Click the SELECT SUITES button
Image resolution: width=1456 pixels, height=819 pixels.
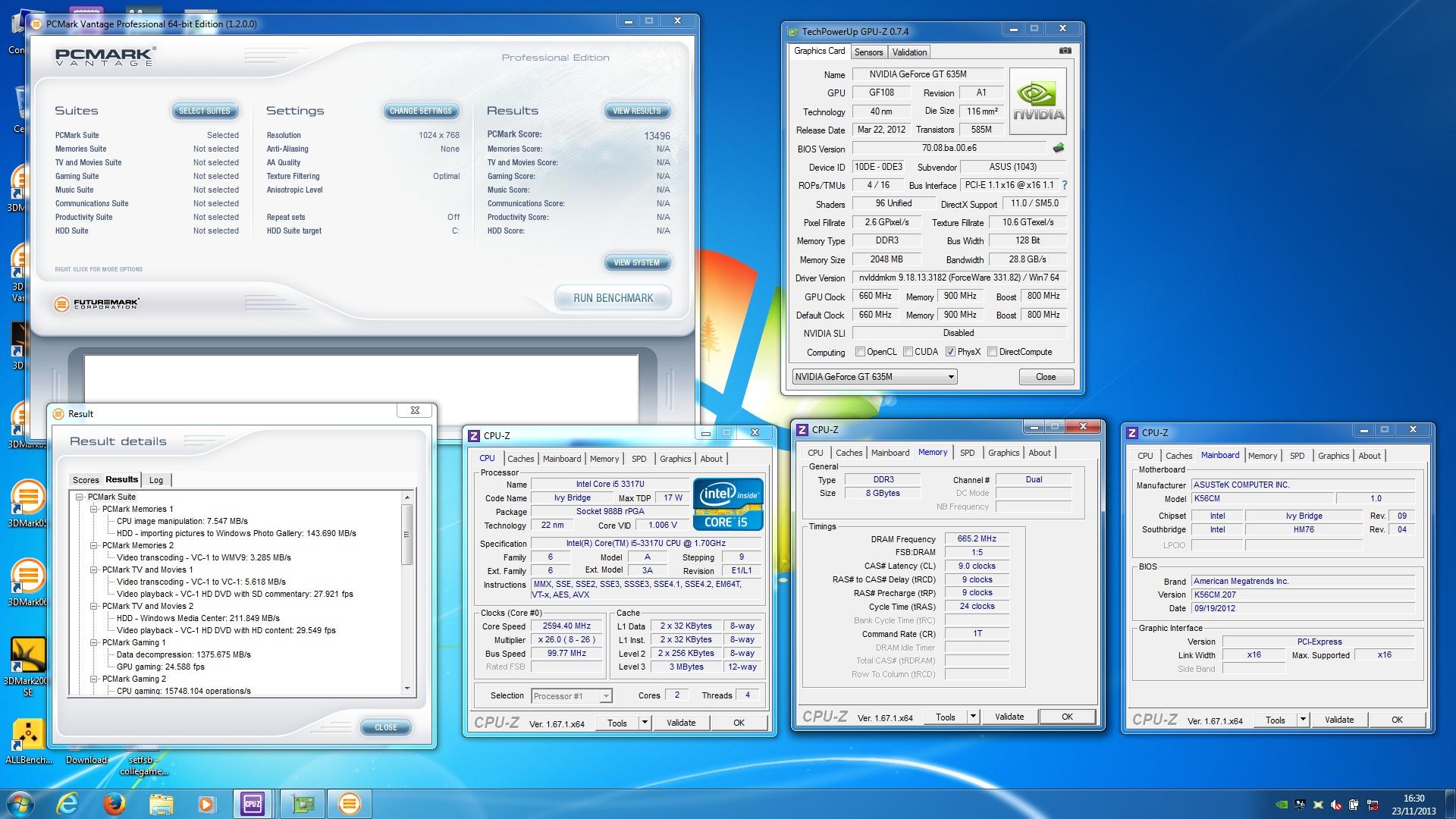click(205, 111)
